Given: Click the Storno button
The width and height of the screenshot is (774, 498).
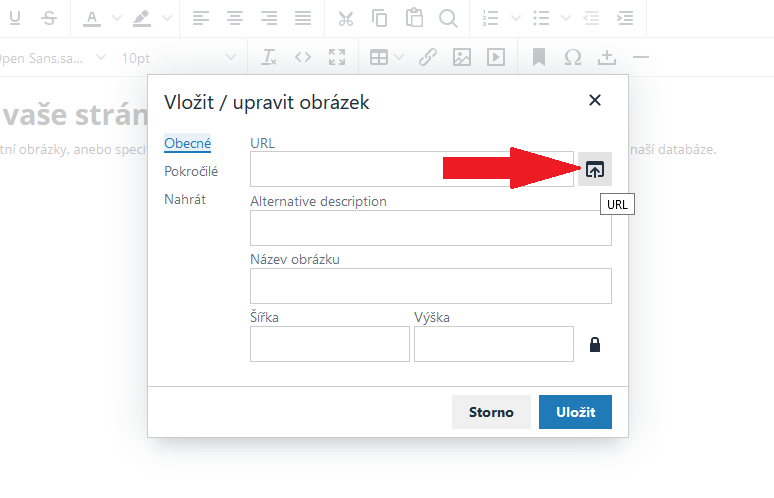Looking at the screenshot, I should tap(491, 412).
